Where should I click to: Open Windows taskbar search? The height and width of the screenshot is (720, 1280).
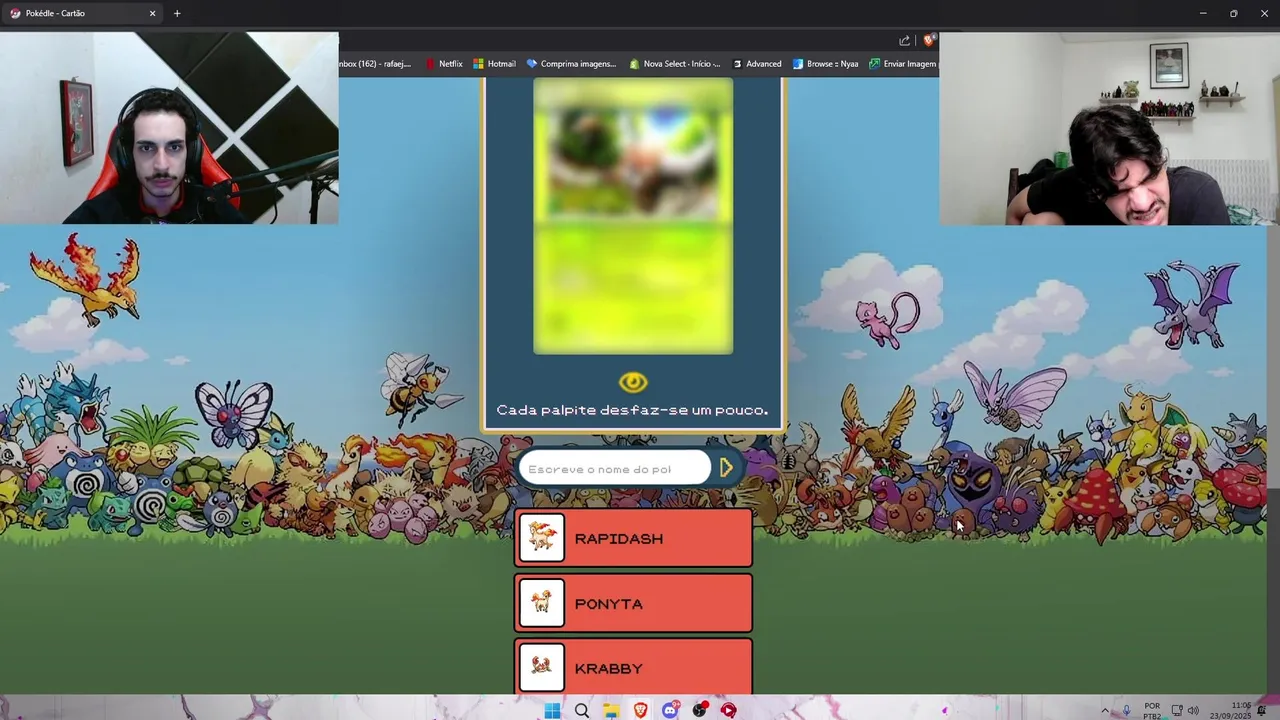pos(581,710)
